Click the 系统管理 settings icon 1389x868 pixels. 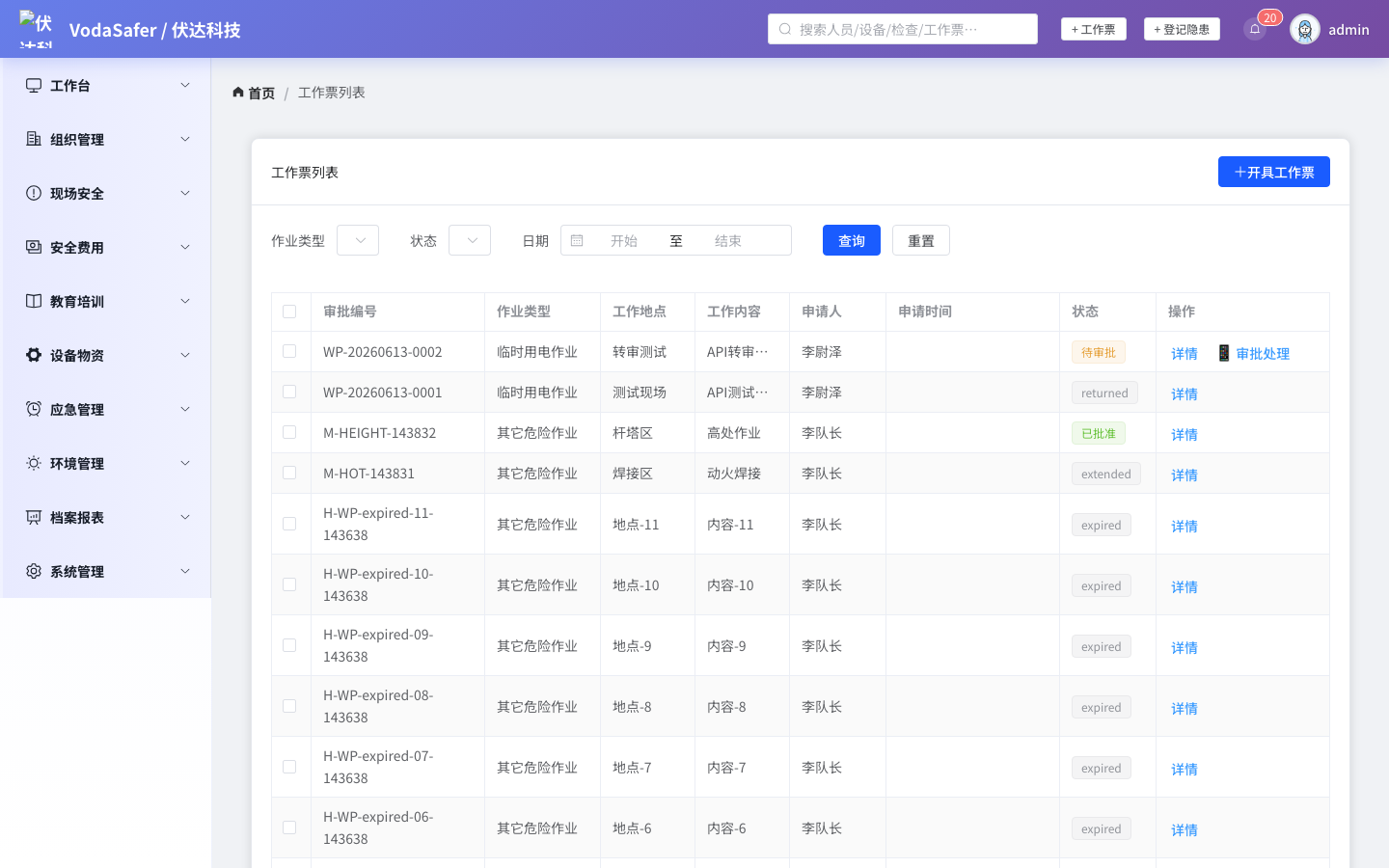point(34,571)
